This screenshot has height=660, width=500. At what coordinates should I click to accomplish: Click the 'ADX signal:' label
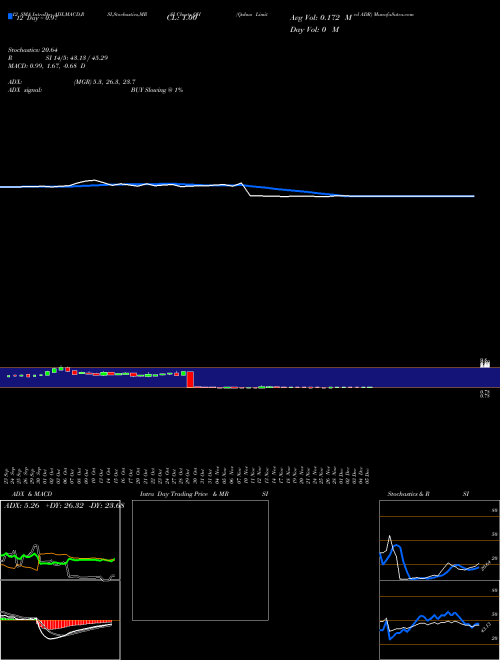[25, 90]
